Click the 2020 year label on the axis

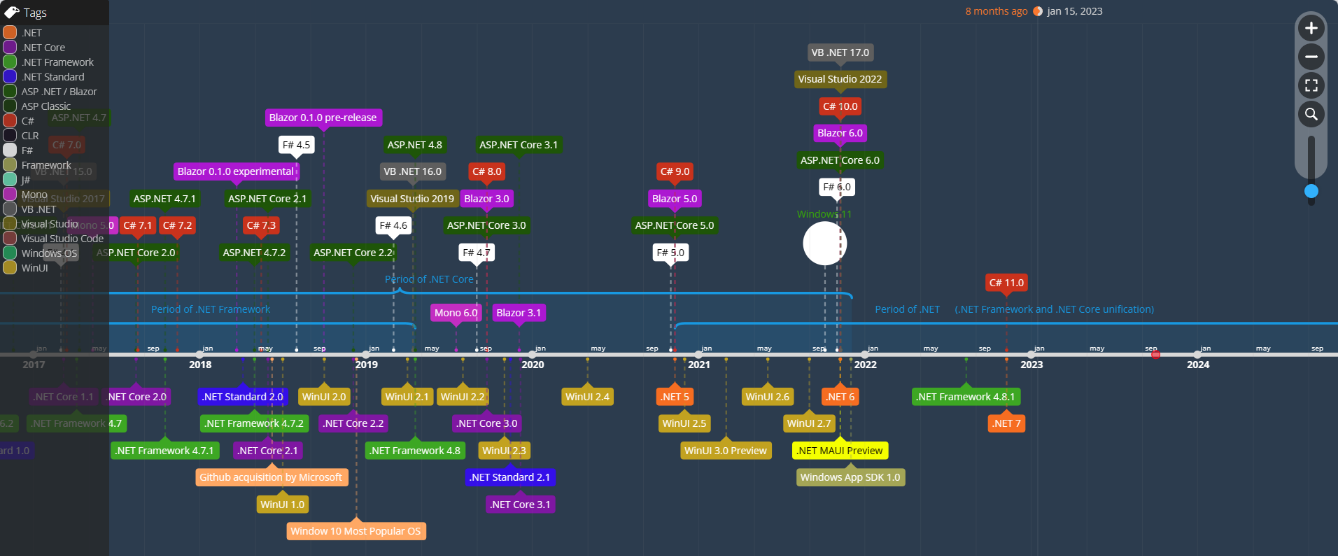coord(532,365)
